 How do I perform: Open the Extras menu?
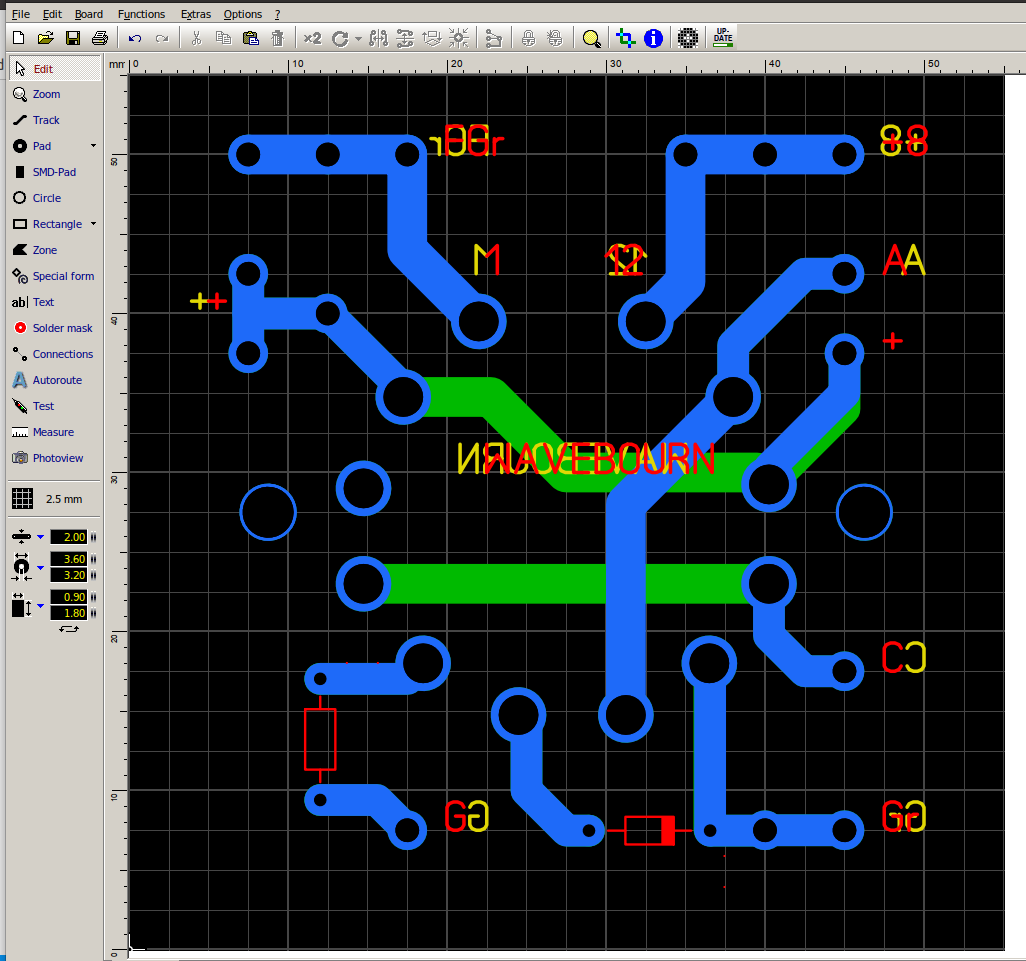(196, 14)
